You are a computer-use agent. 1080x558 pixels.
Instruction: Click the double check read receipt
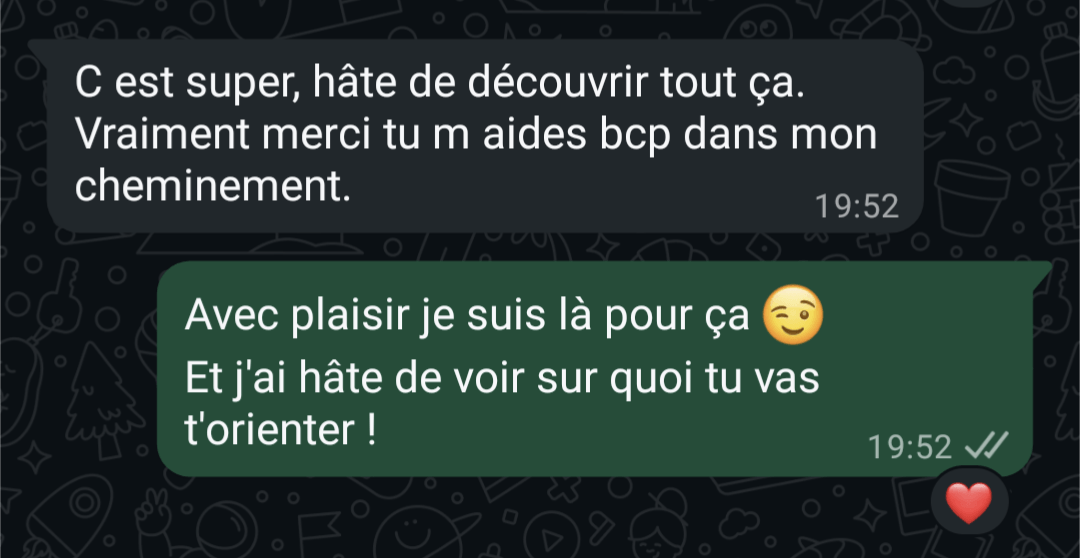point(986,445)
